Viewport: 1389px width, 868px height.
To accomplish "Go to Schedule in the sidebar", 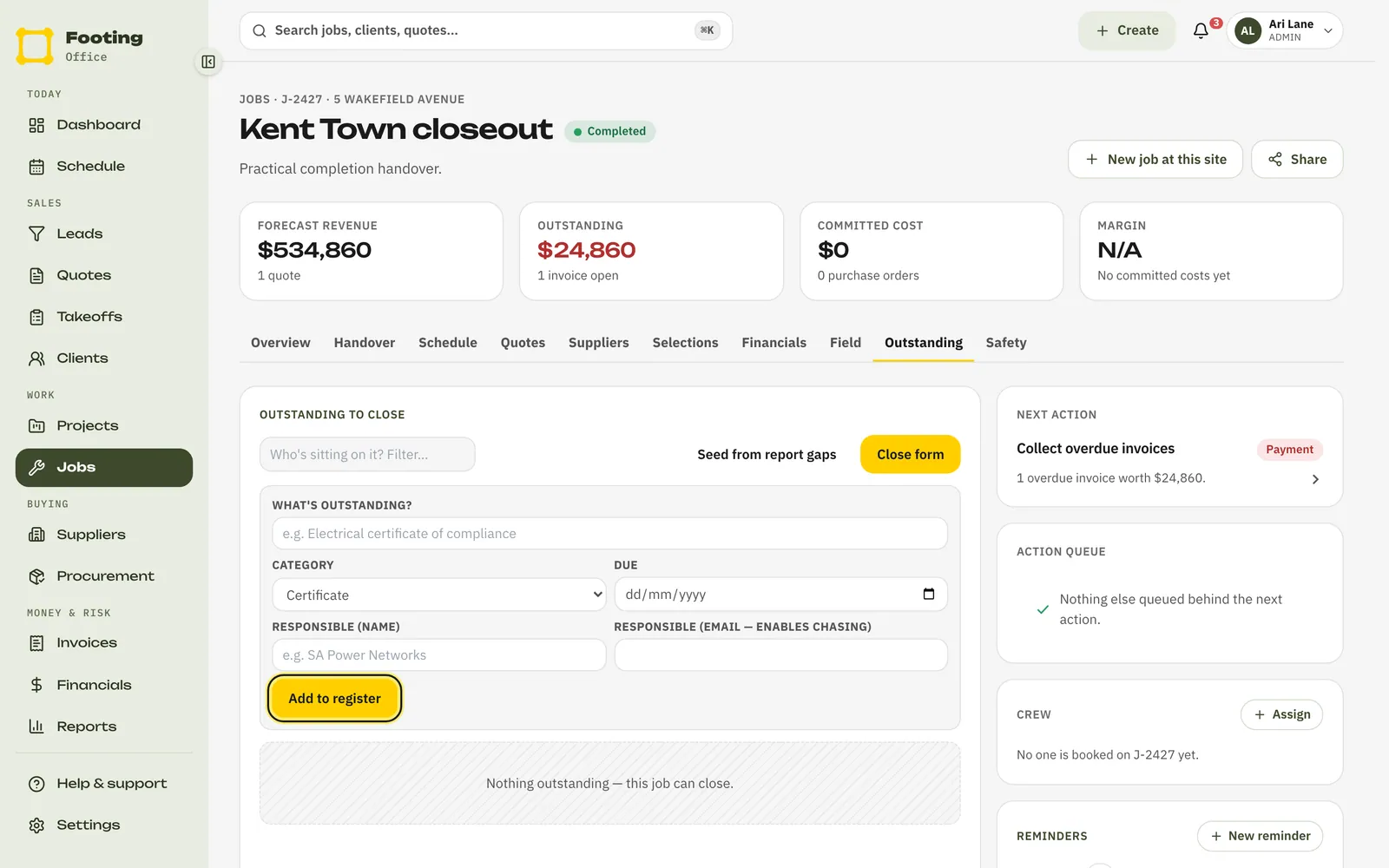I will (104, 167).
